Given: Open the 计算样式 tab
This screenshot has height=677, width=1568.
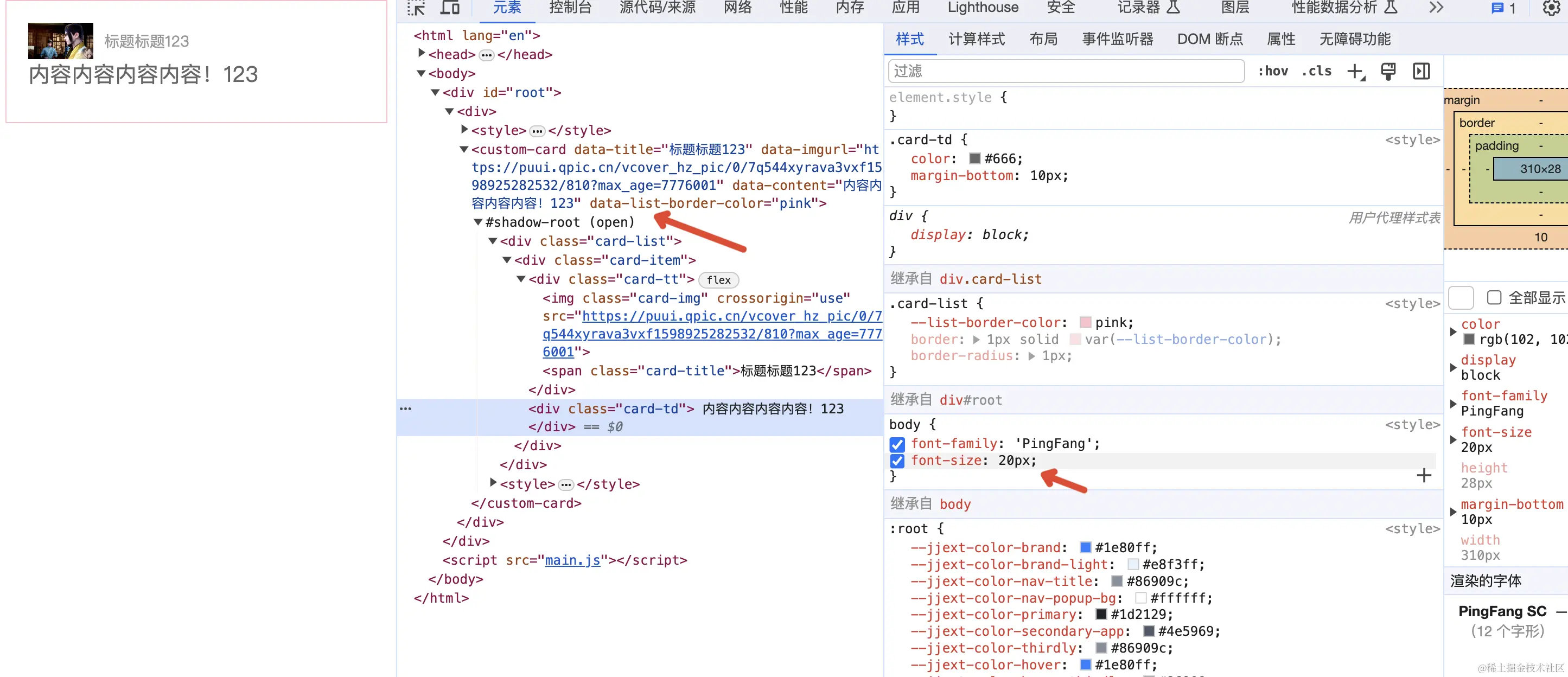Looking at the screenshot, I should pyautogui.click(x=977, y=40).
